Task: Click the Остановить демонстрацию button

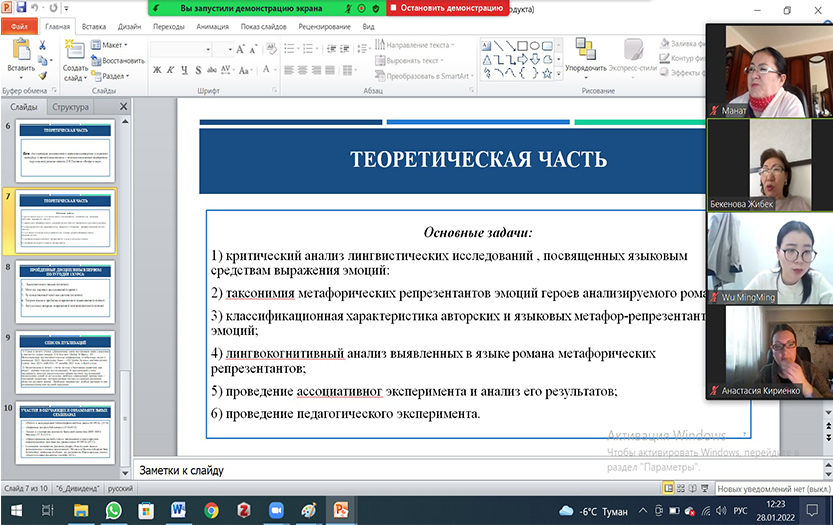Action: point(447,8)
